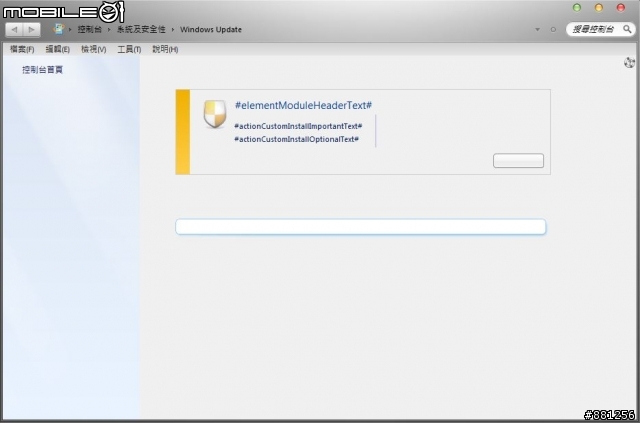This screenshot has height=423, width=640.
Task: Click the magnifier search icon
Action: (627, 29)
